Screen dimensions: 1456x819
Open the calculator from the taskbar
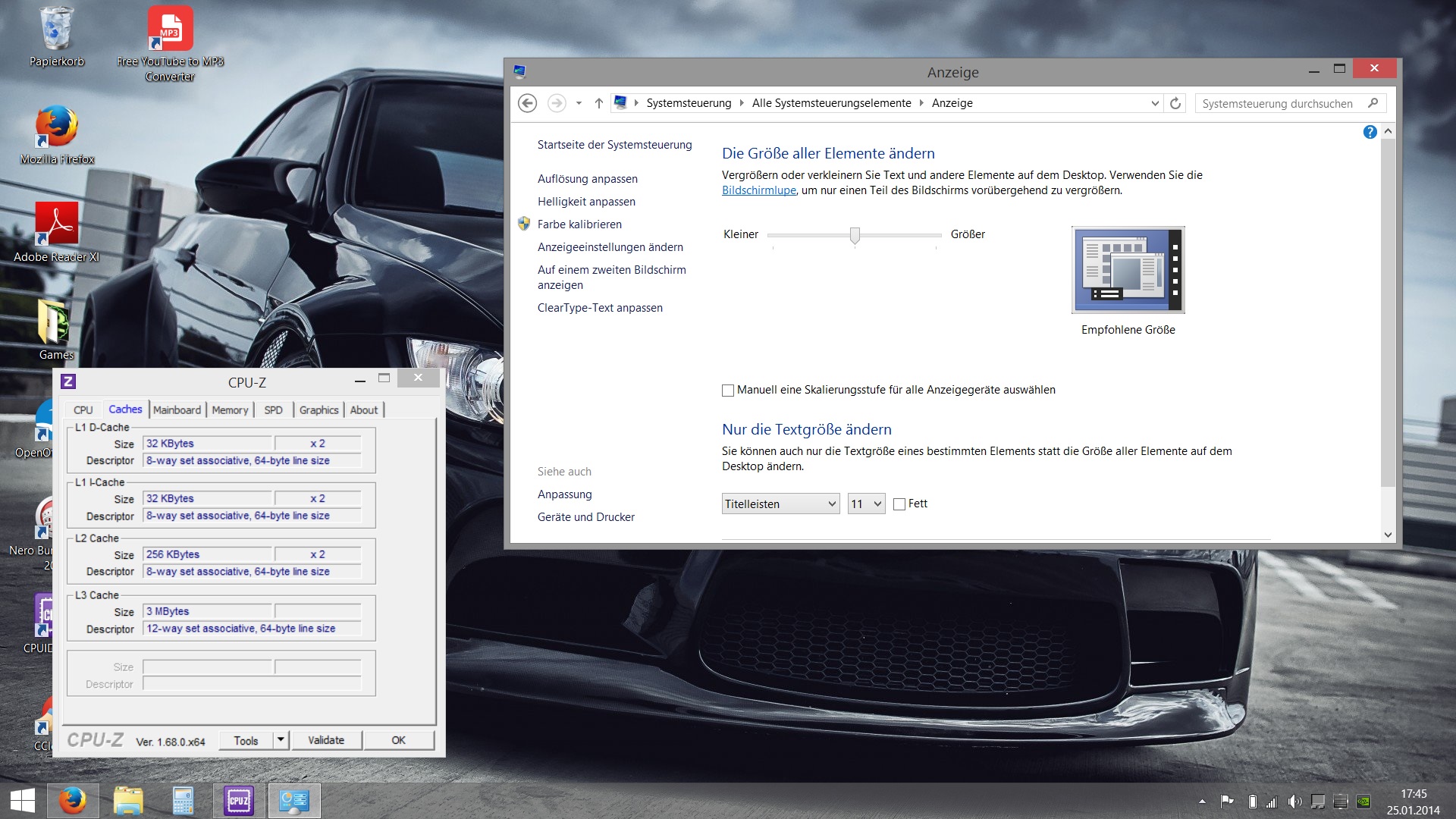[x=183, y=801]
